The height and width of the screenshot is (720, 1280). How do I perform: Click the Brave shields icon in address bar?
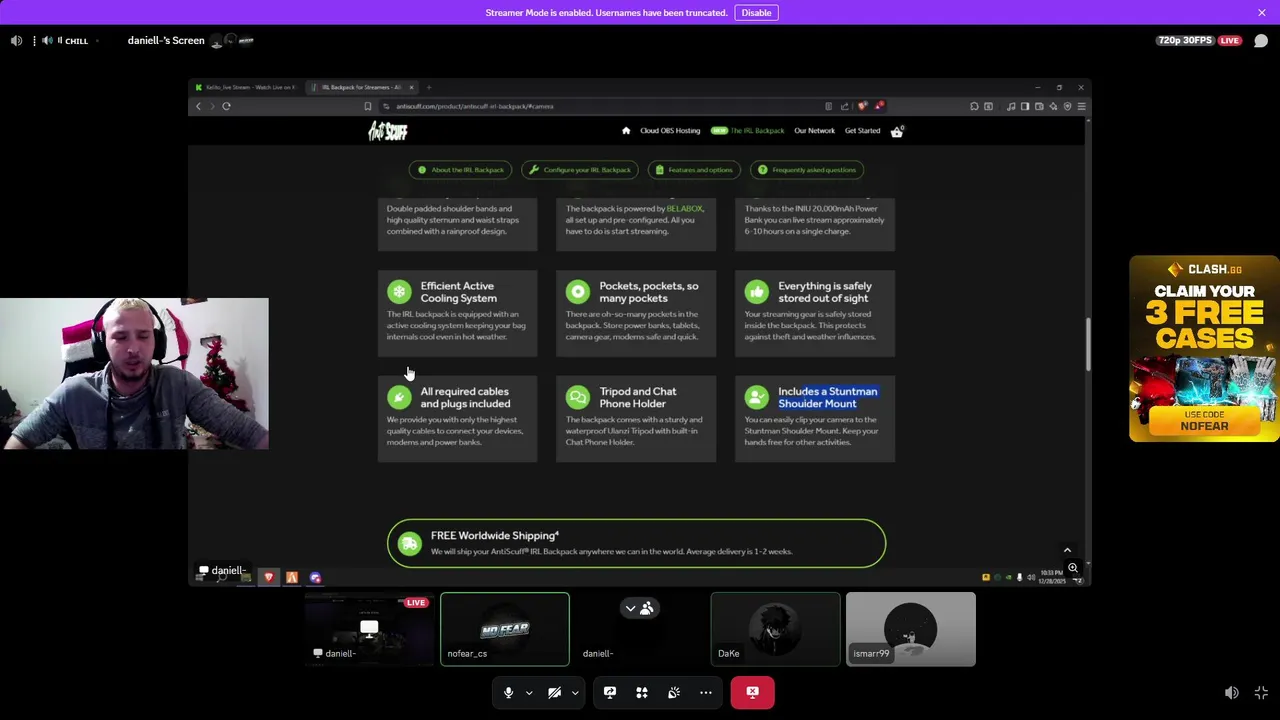tap(862, 106)
